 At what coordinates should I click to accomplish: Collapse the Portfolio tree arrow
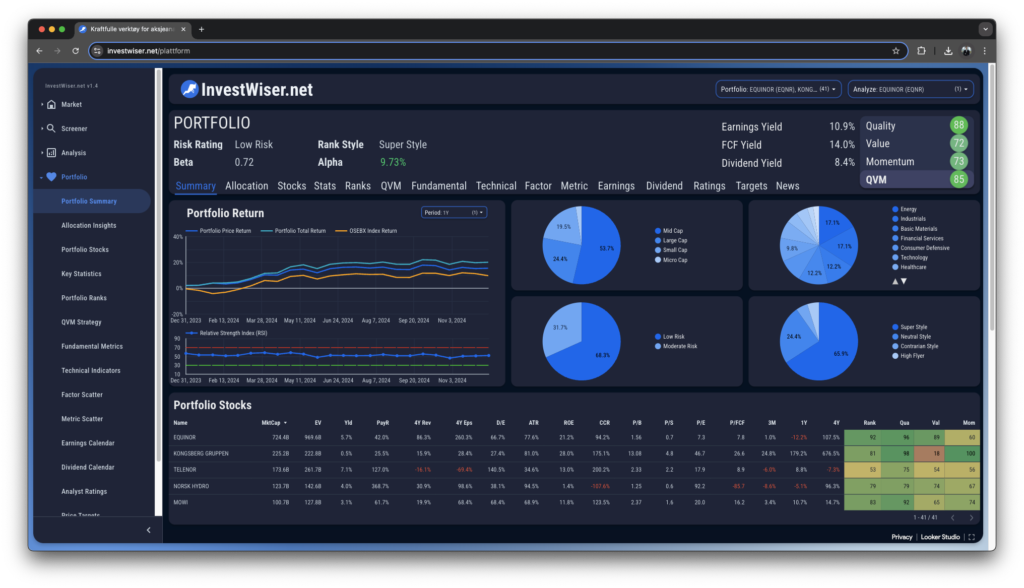(x=42, y=177)
